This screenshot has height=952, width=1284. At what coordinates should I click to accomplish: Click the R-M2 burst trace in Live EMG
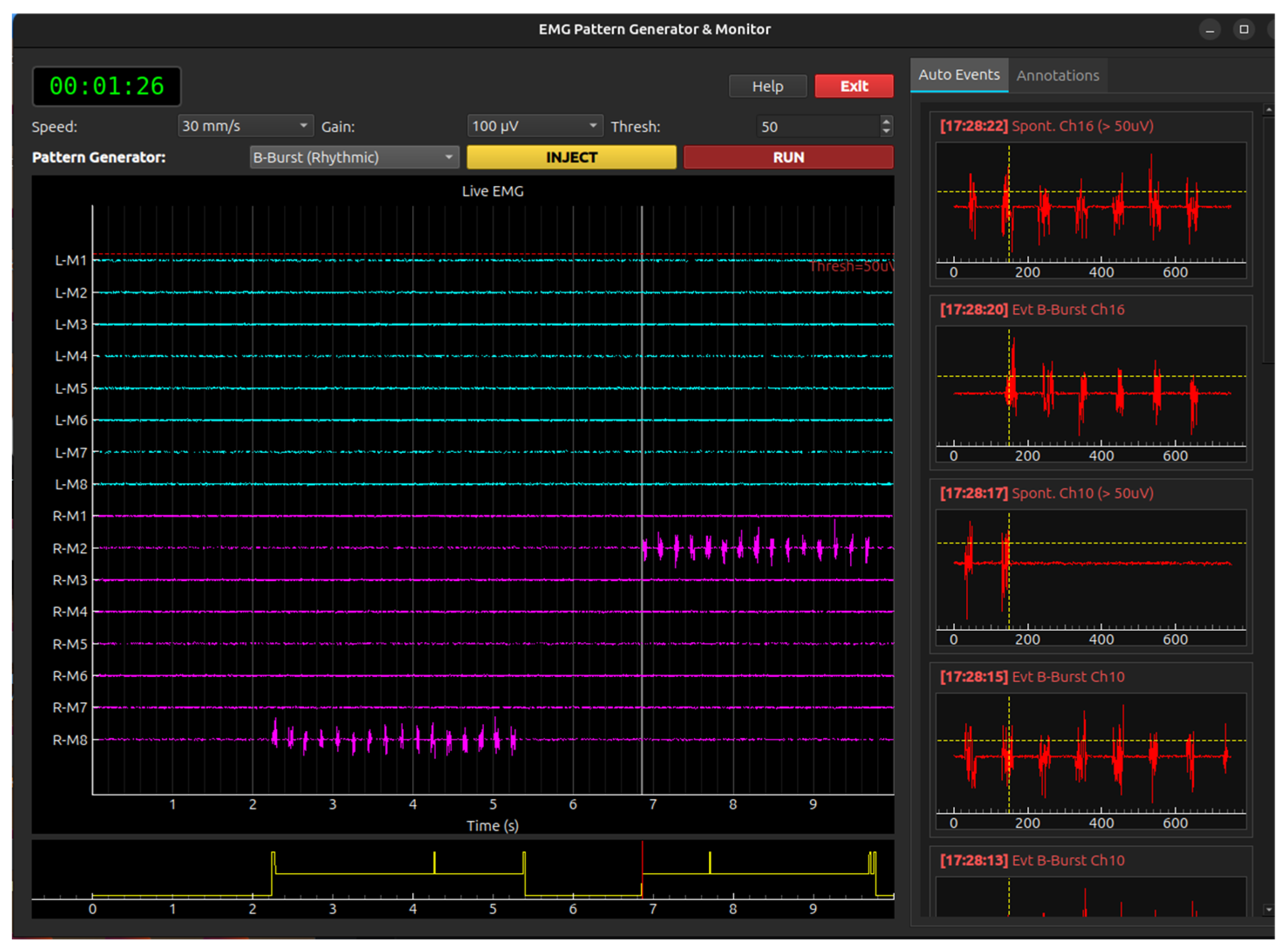click(756, 547)
